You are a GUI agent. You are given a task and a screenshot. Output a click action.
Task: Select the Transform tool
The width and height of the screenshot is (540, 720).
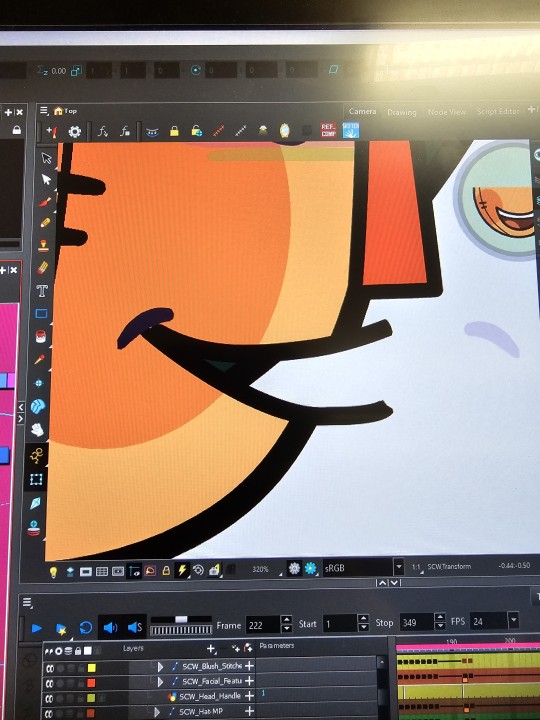pyautogui.click(x=36, y=479)
